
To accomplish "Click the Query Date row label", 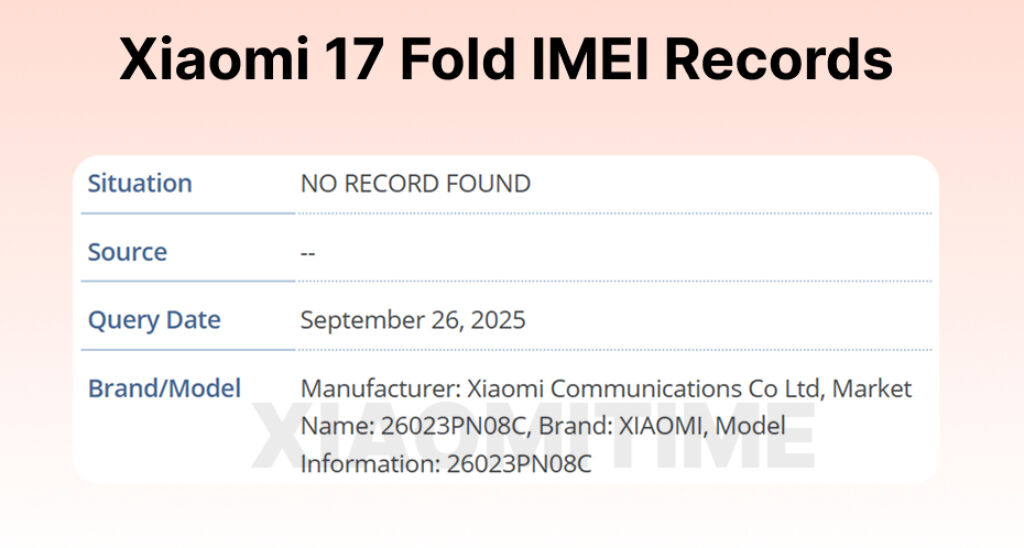I will 154,320.
